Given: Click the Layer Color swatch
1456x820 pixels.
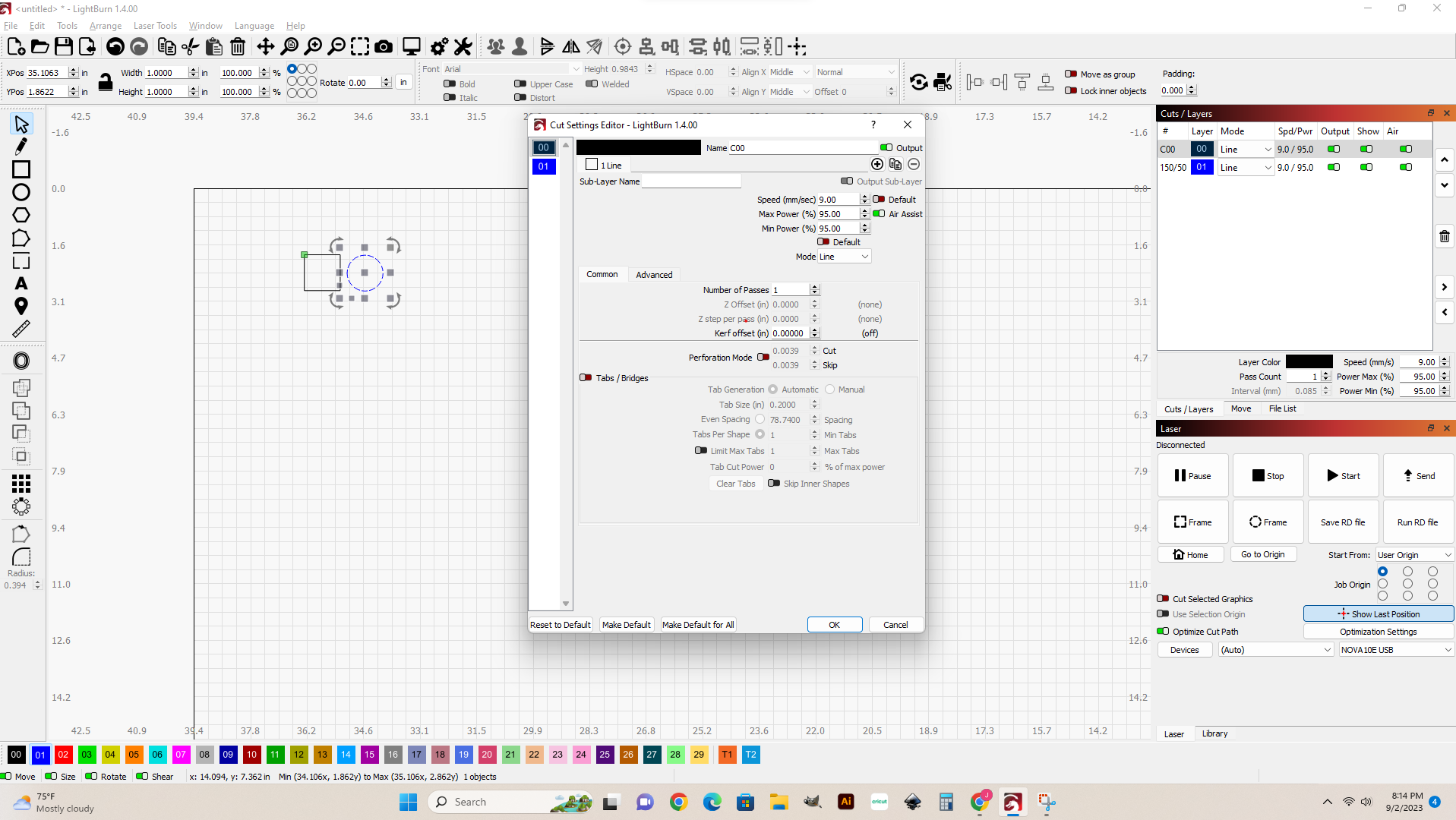Looking at the screenshot, I should 1310,361.
